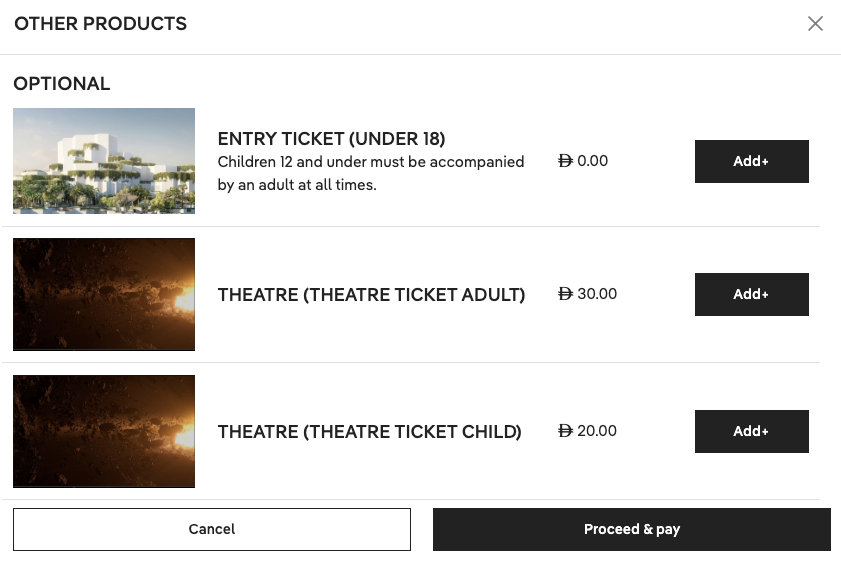Click the Theatre (Theatre Ticket Adult) title

(371, 295)
